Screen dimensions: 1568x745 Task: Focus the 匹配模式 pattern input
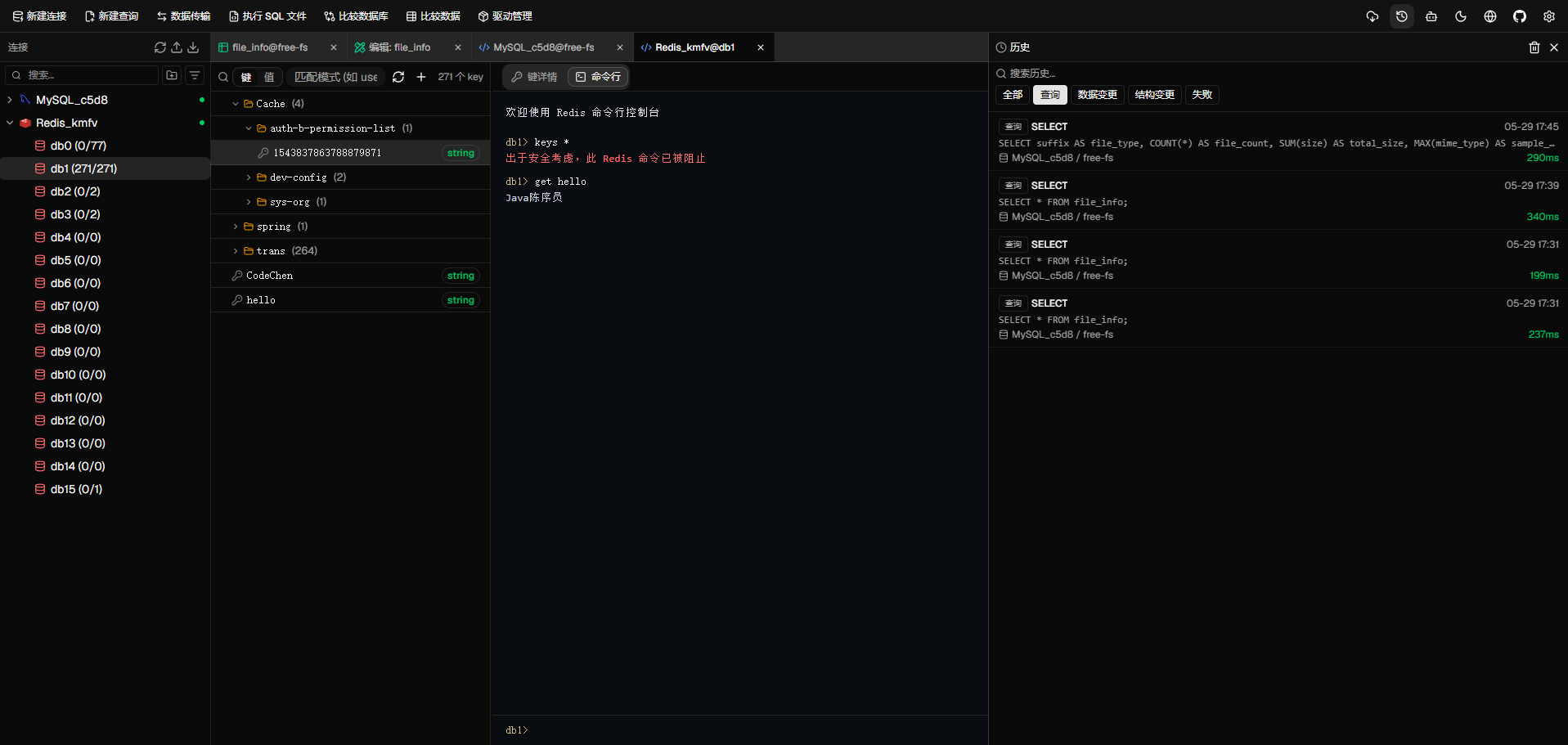(335, 77)
